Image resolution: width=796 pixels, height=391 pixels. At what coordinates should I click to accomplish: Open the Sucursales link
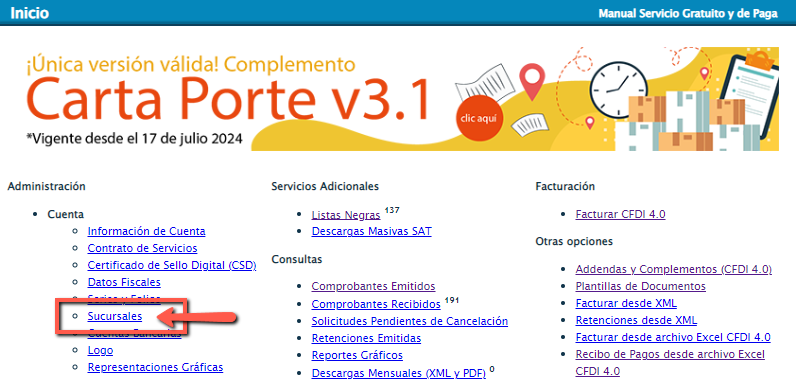[115, 316]
